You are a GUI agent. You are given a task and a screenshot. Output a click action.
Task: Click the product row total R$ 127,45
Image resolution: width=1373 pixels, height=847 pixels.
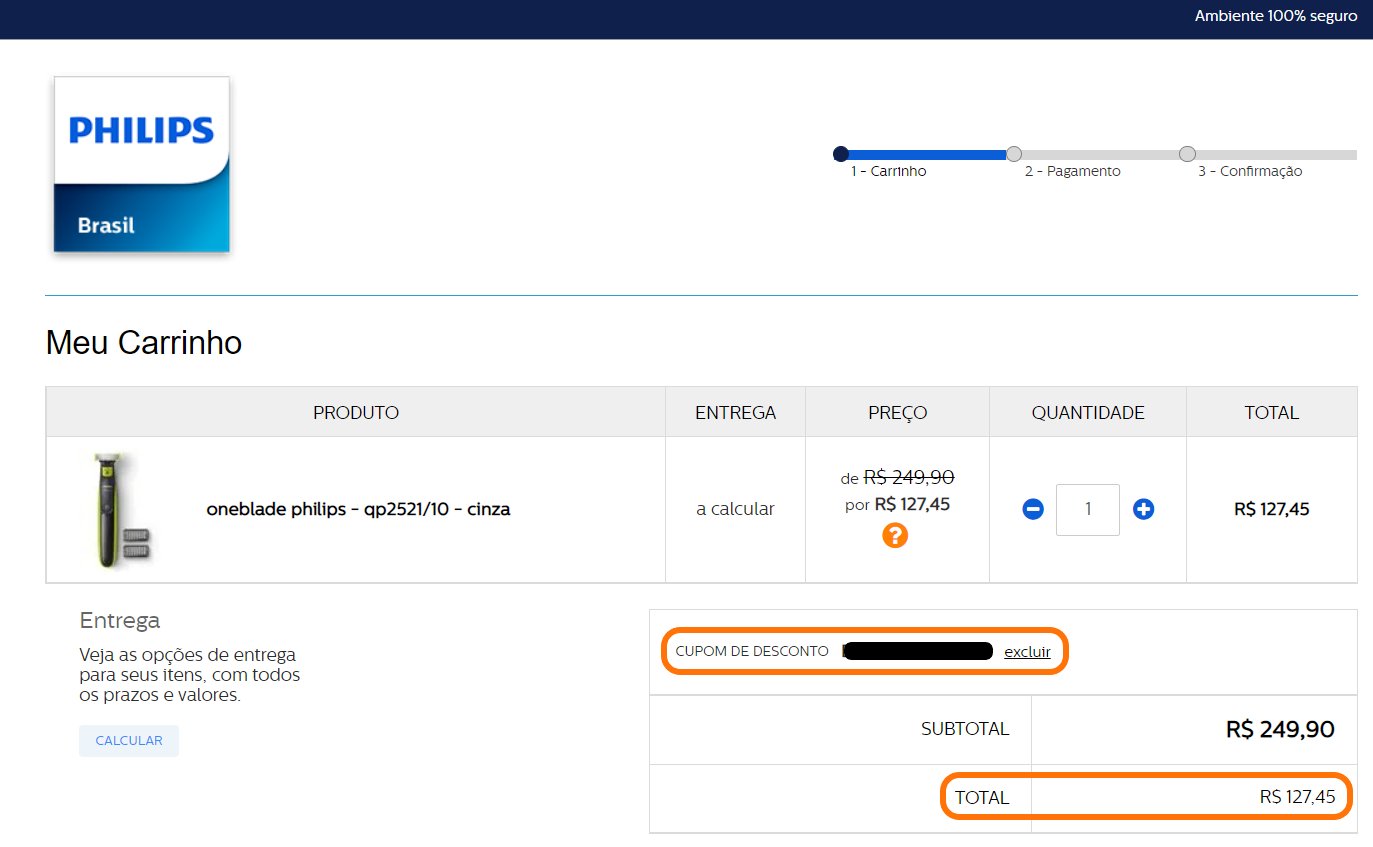[x=1272, y=509]
